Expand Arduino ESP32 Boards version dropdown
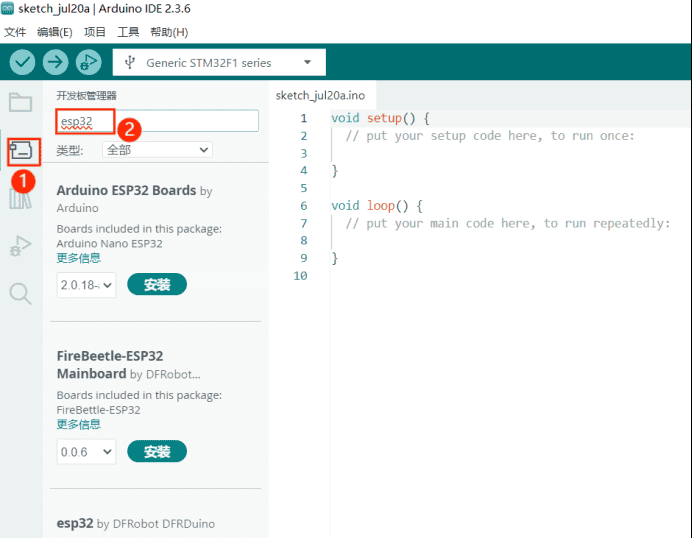The image size is (692, 538). (x=86, y=285)
